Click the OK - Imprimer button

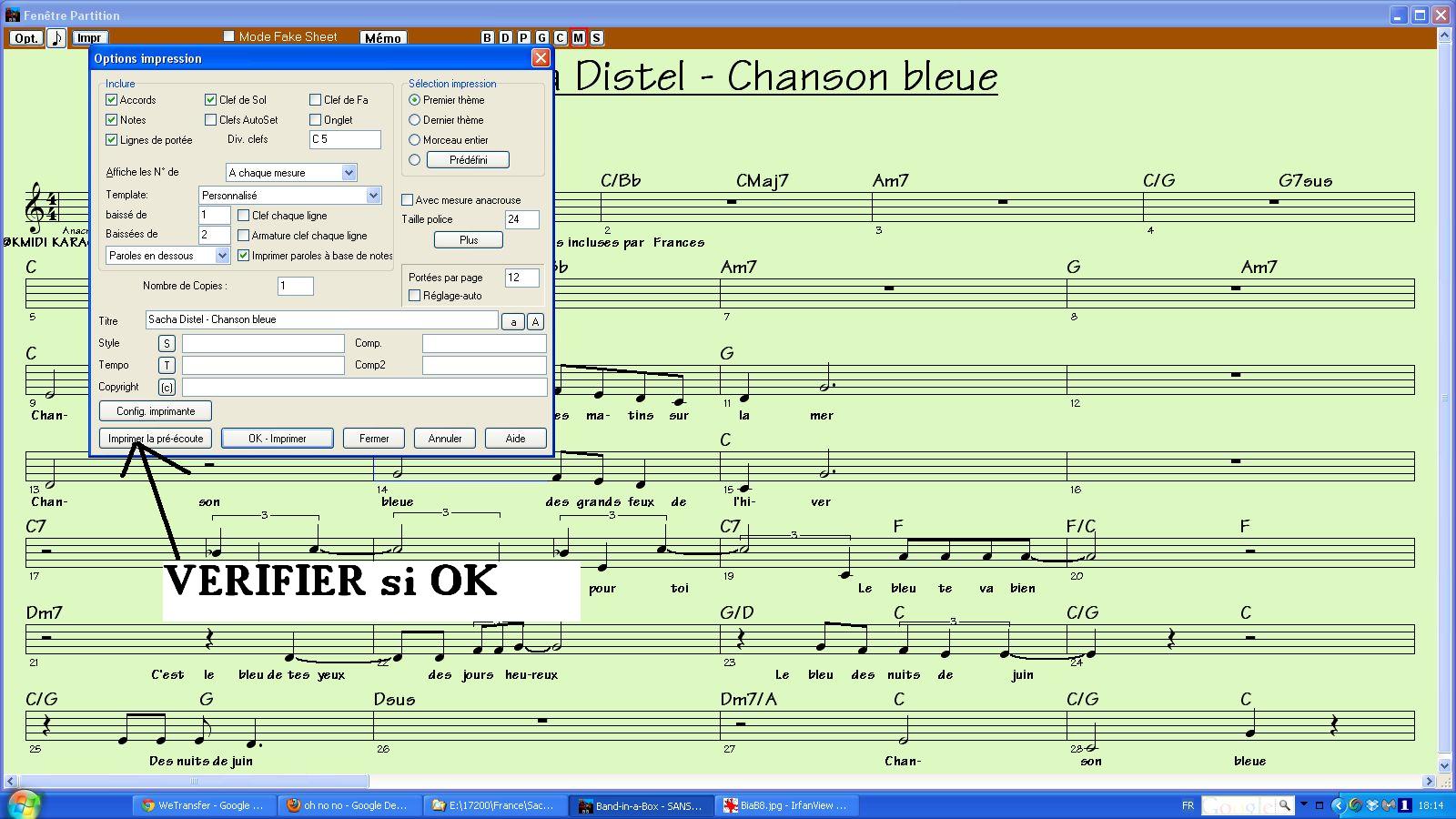pos(278,439)
